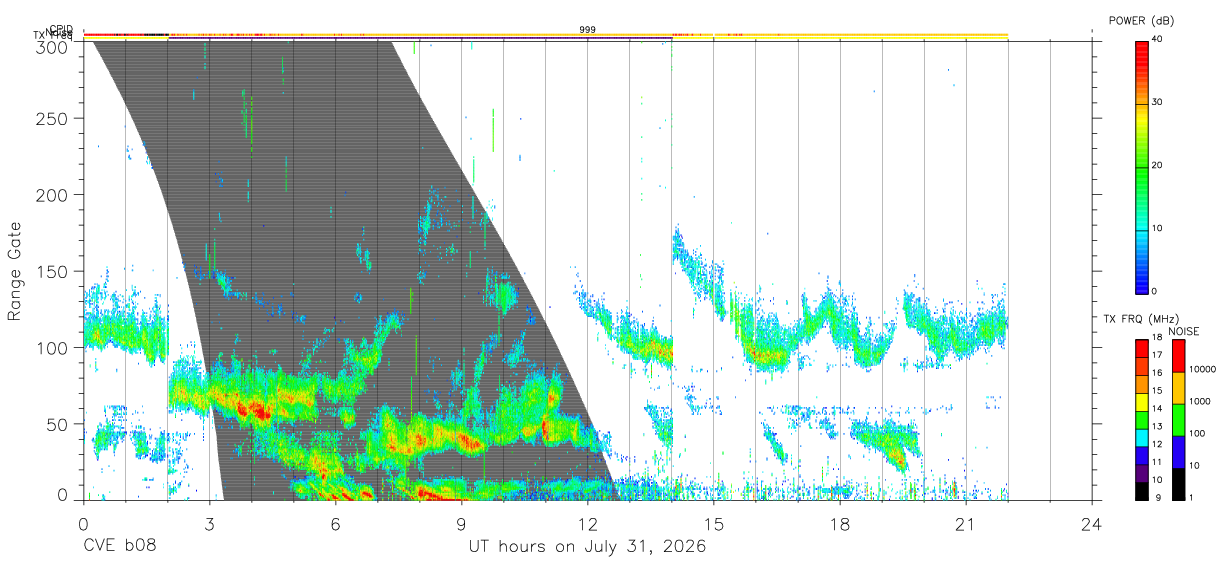Click the yellow segment of TX FRQ colorbar
Viewport: 1228px width, 567px height.
[x=1141, y=401]
